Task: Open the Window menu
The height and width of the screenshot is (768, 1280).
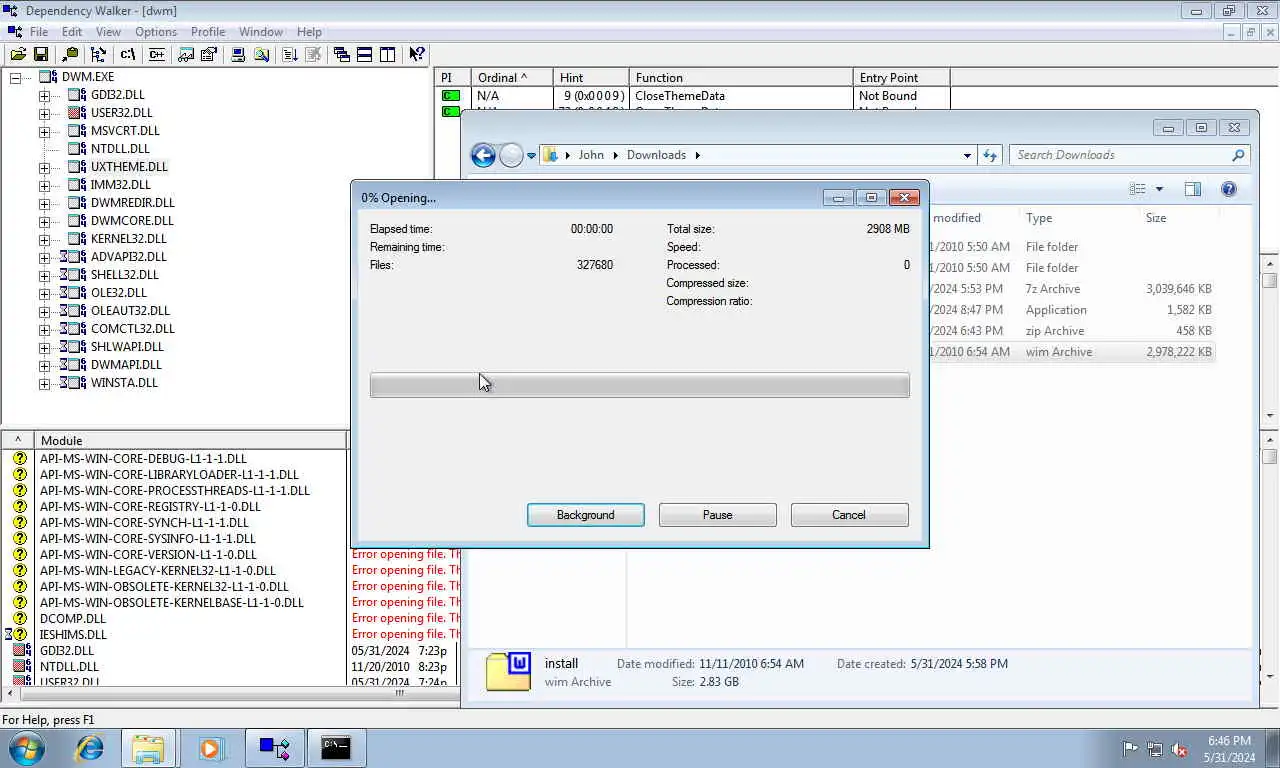Action: (260, 32)
